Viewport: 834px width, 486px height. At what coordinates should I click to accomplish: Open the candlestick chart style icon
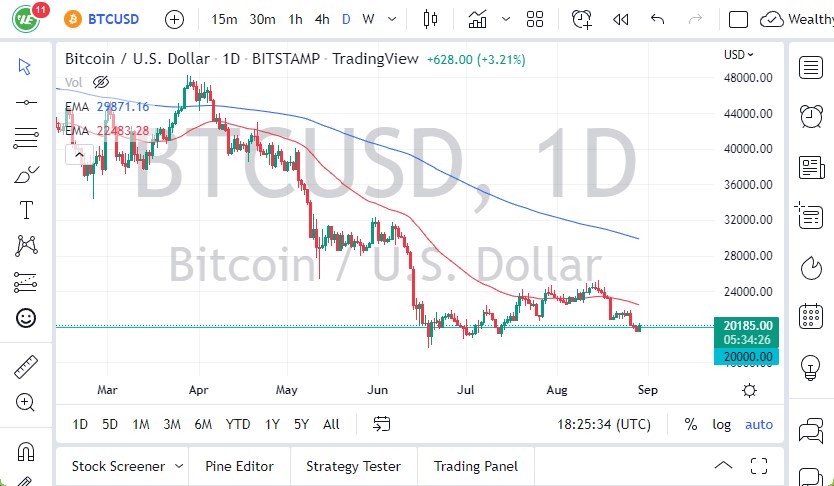(431, 19)
